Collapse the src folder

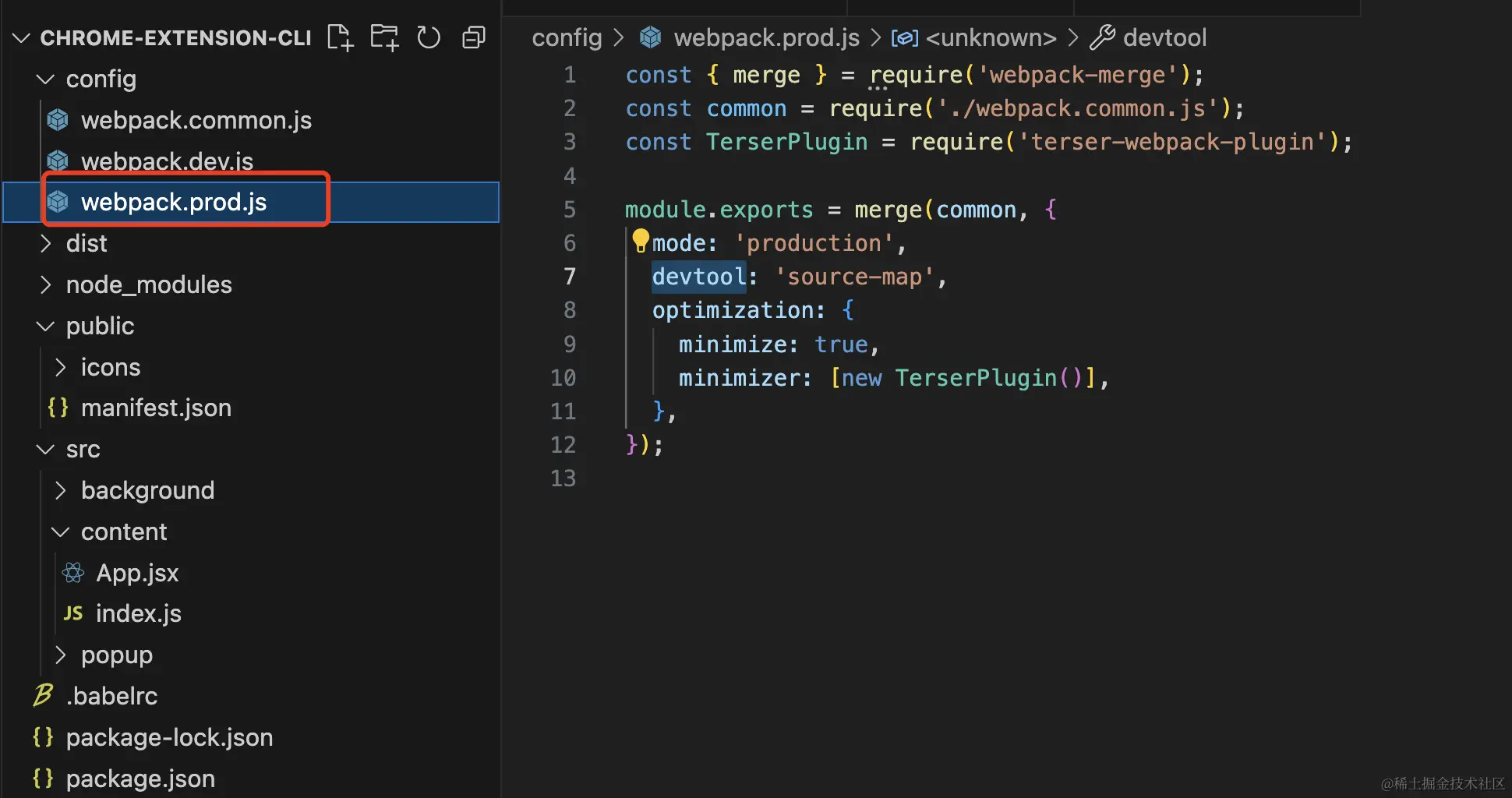coord(45,449)
